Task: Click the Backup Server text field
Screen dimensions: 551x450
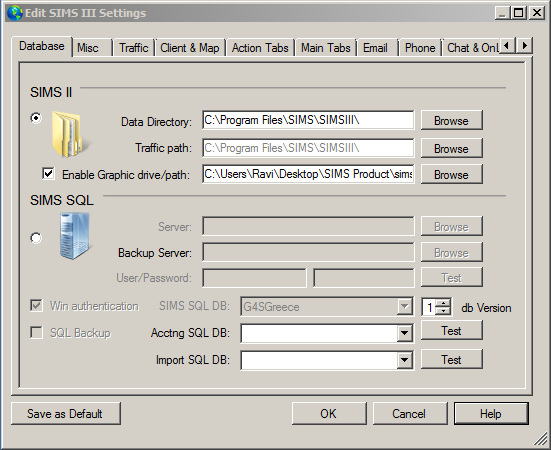Action: [308, 252]
